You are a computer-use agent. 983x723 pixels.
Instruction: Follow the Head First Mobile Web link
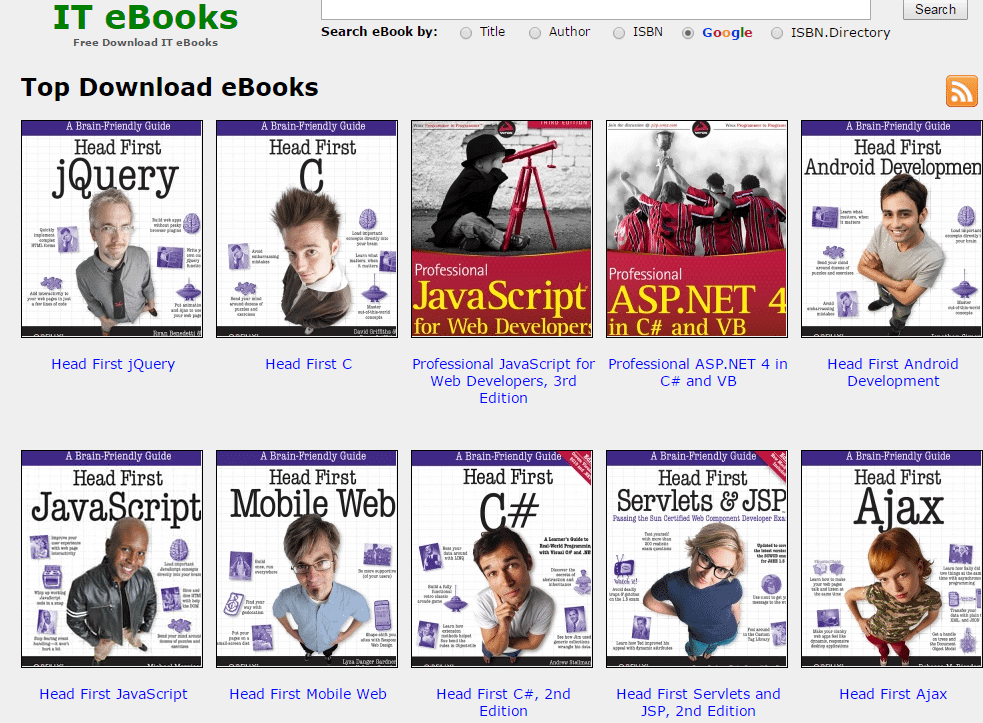coord(308,694)
